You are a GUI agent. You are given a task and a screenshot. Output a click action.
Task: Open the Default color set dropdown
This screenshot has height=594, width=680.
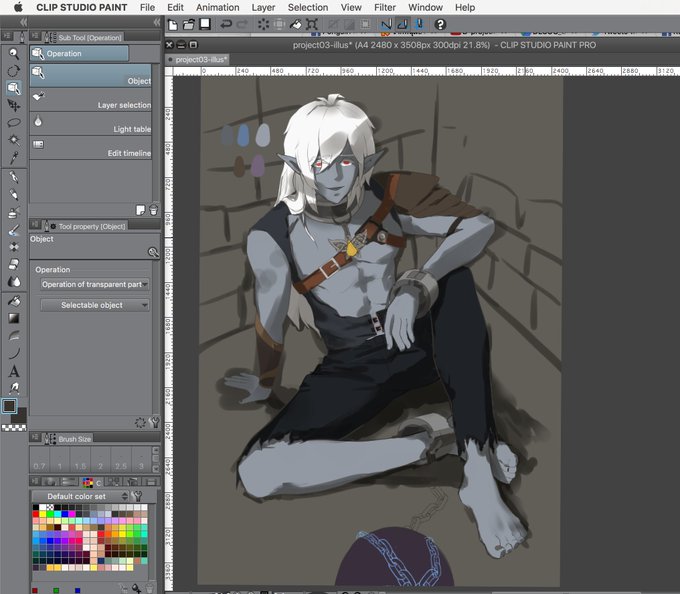click(81, 496)
